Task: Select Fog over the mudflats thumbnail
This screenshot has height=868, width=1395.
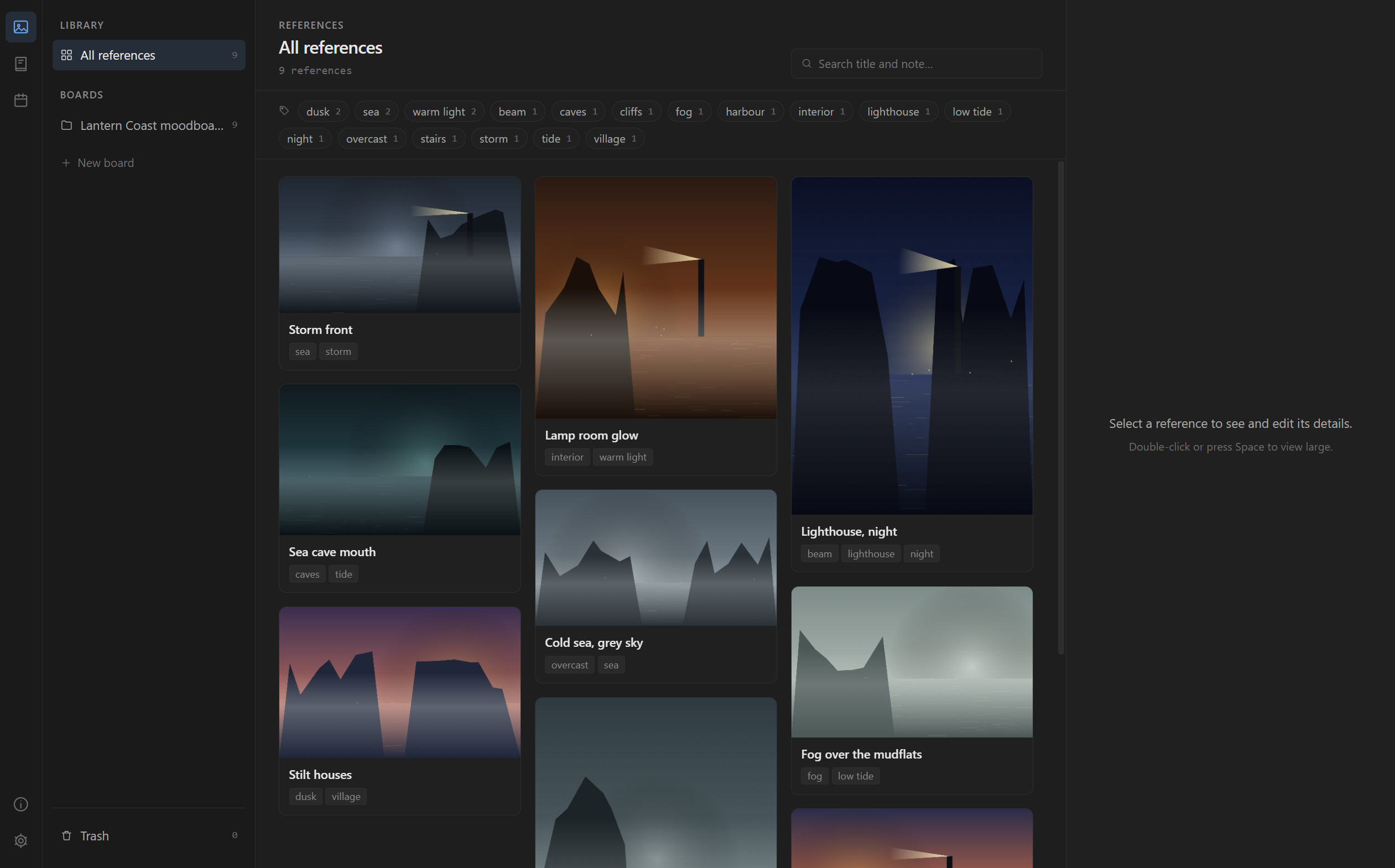Action: point(912,662)
